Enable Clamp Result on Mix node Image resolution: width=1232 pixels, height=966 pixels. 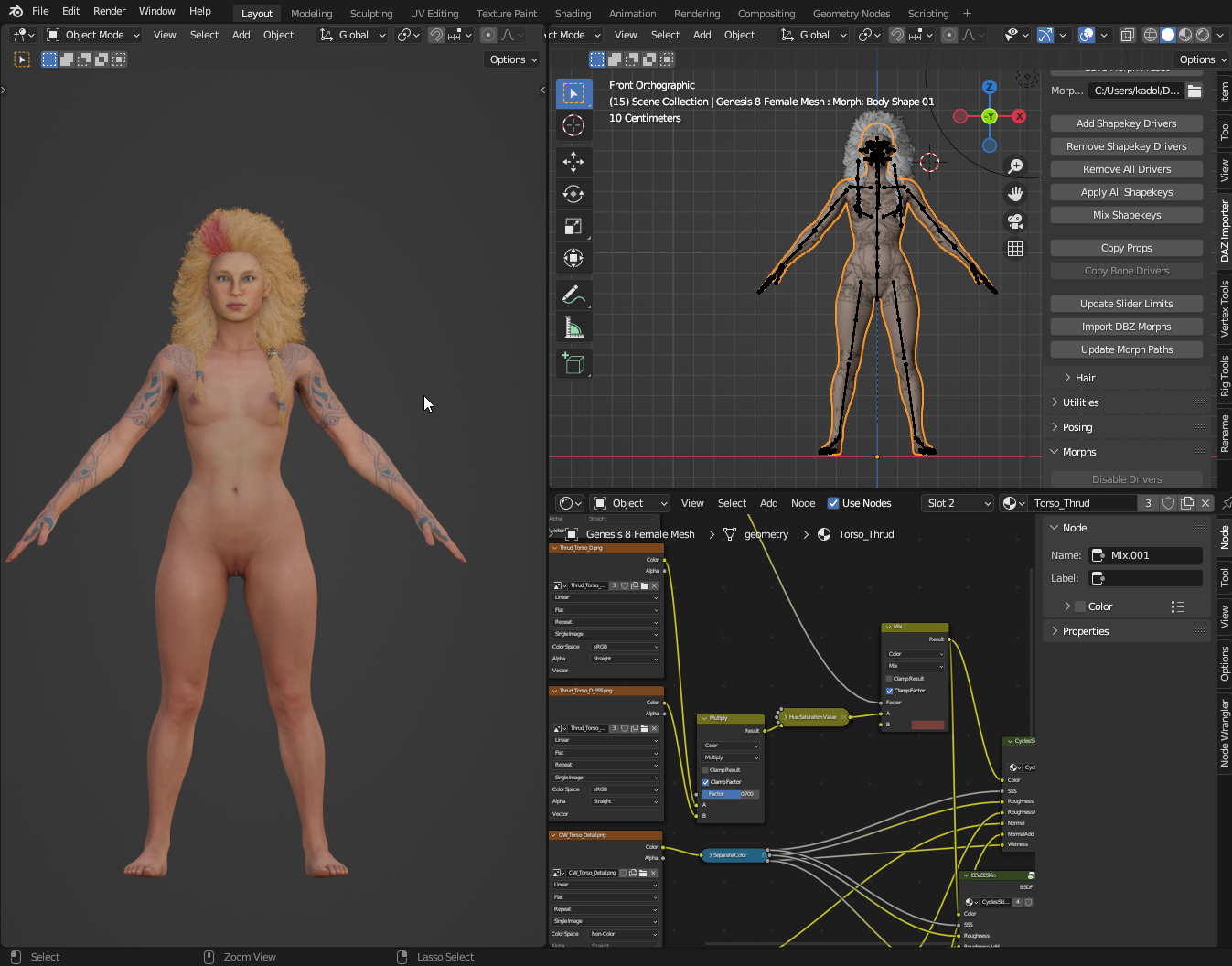click(x=889, y=679)
